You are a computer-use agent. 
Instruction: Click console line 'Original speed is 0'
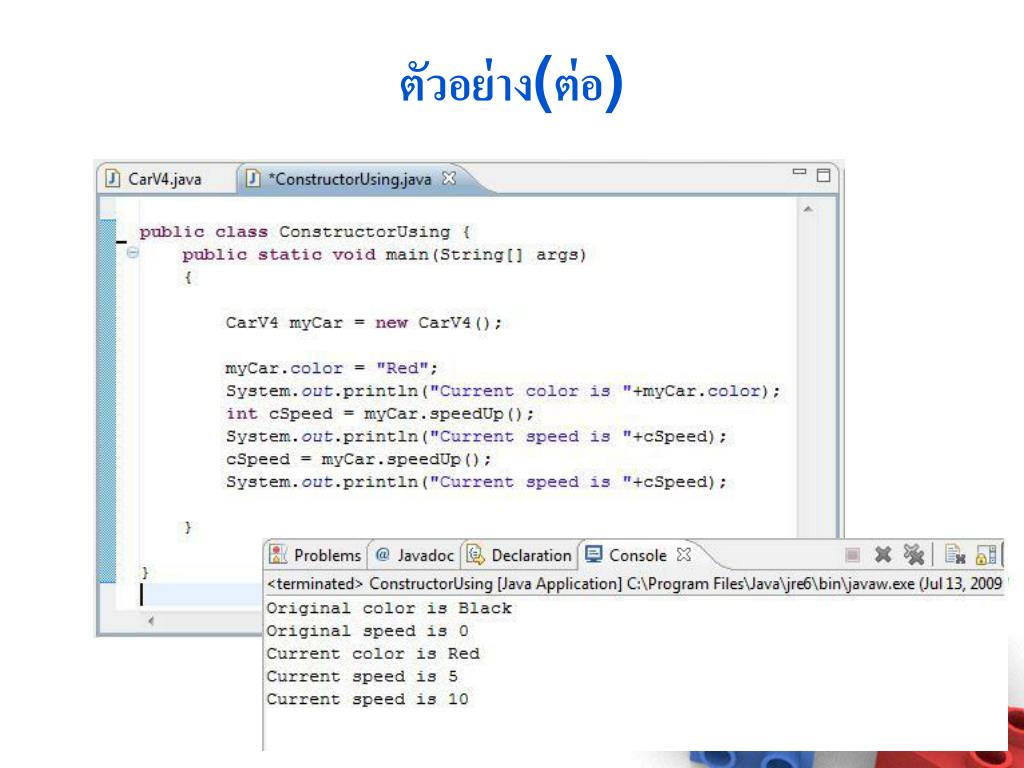(368, 632)
